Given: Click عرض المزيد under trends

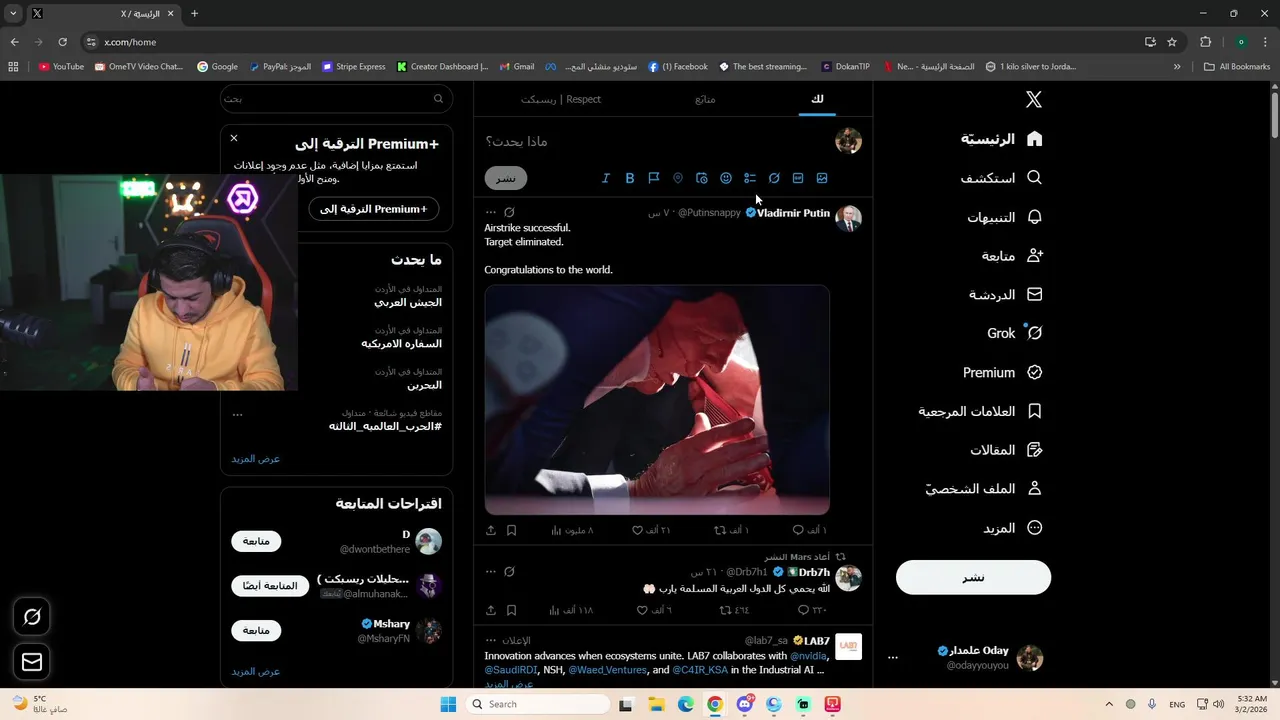Looking at the screenshot, I should point(256,458).
